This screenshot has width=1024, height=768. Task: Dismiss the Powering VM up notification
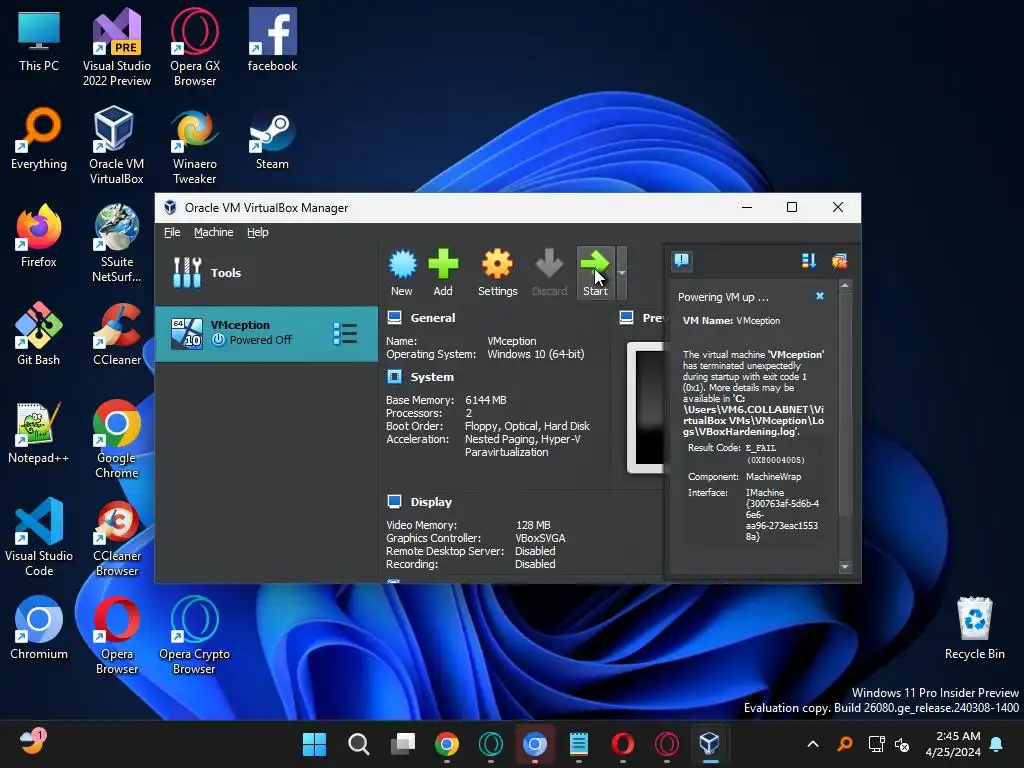point(820,296)
